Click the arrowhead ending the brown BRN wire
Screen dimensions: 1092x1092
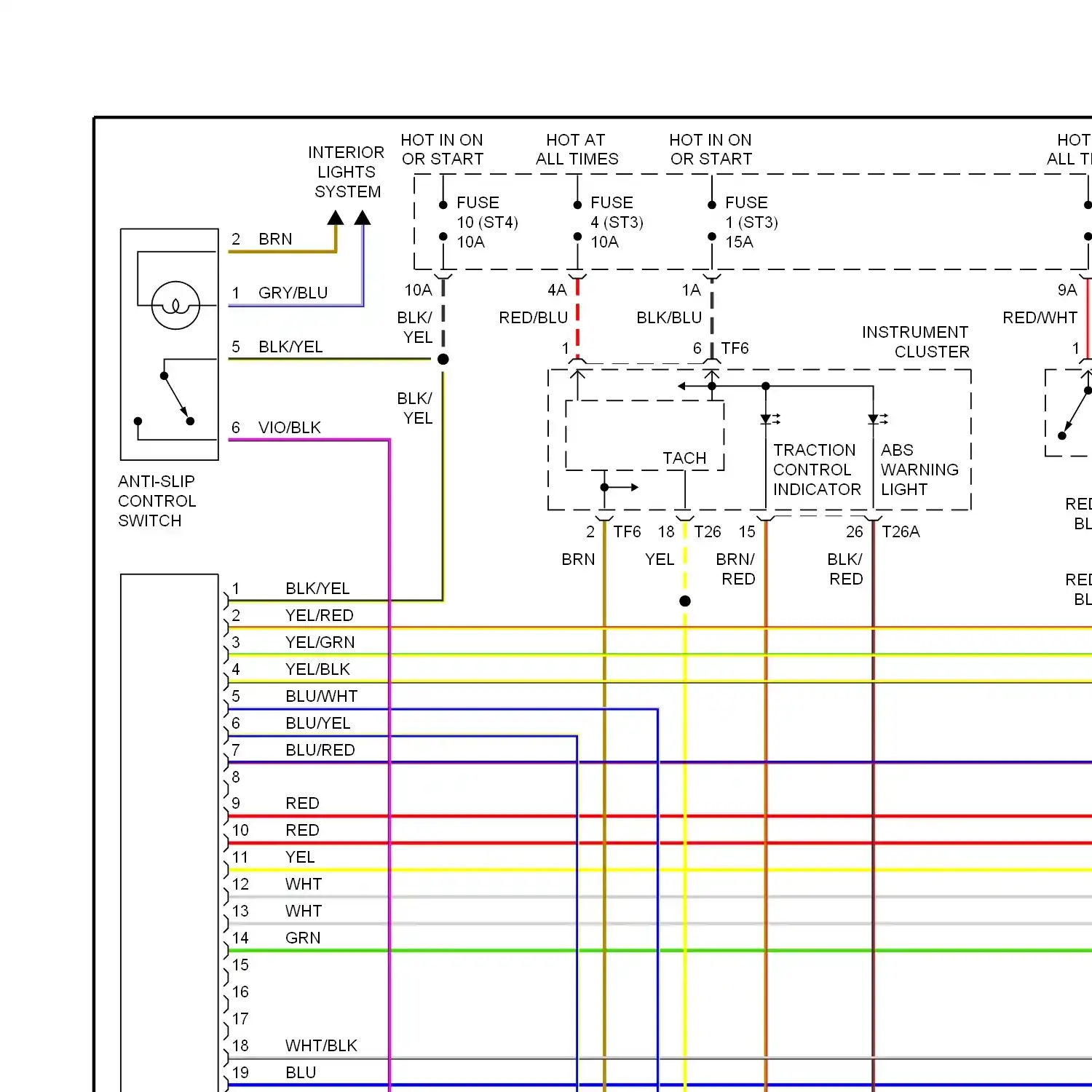pyautogui.click(x=336, y=218)
